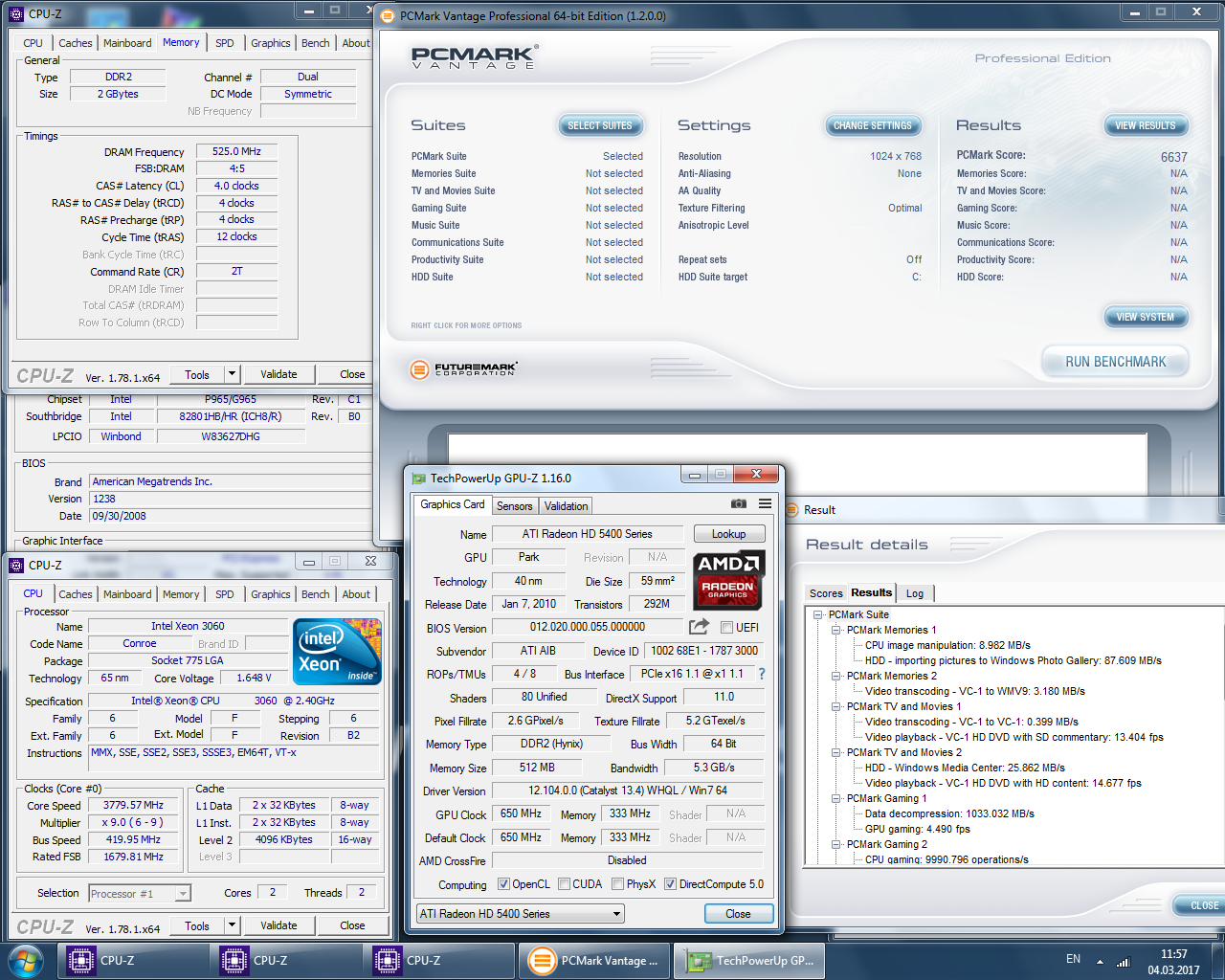Open Caches tab in the CPU-Z processor window
Viewport: 1225px width, 980px height.
click(x=76, y=594)
